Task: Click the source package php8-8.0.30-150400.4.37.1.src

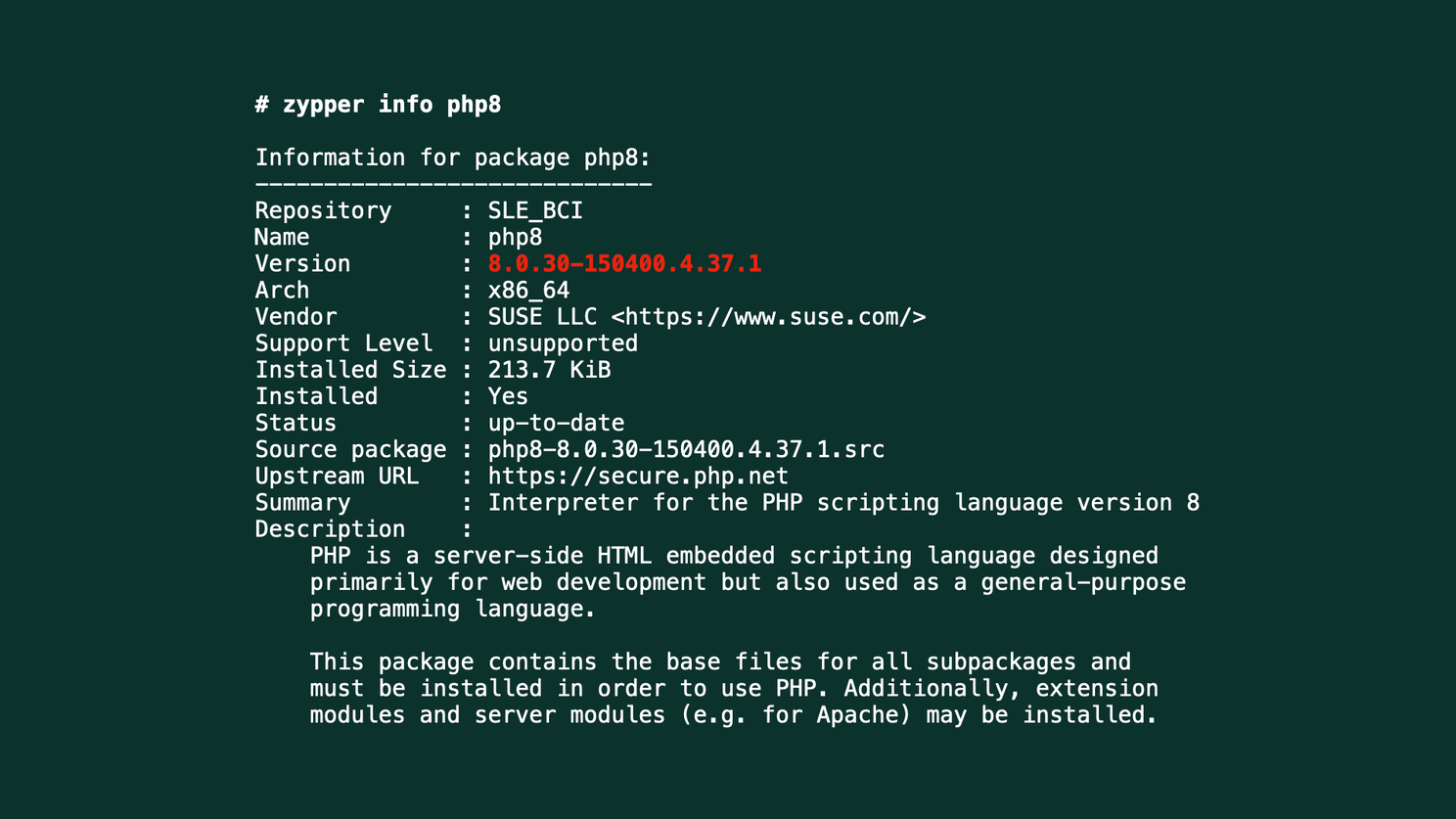Action: pos(686,450)
